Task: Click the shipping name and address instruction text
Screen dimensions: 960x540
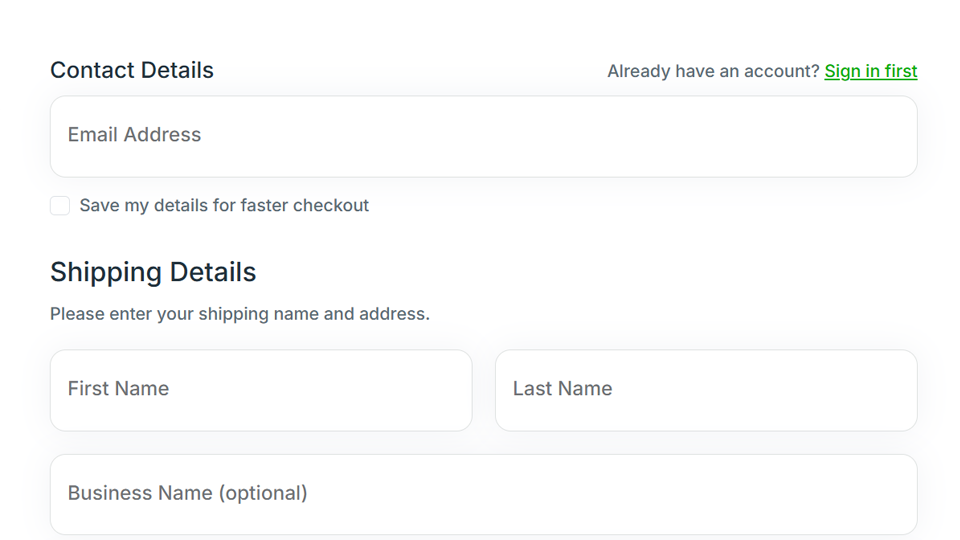Action: 240,314
